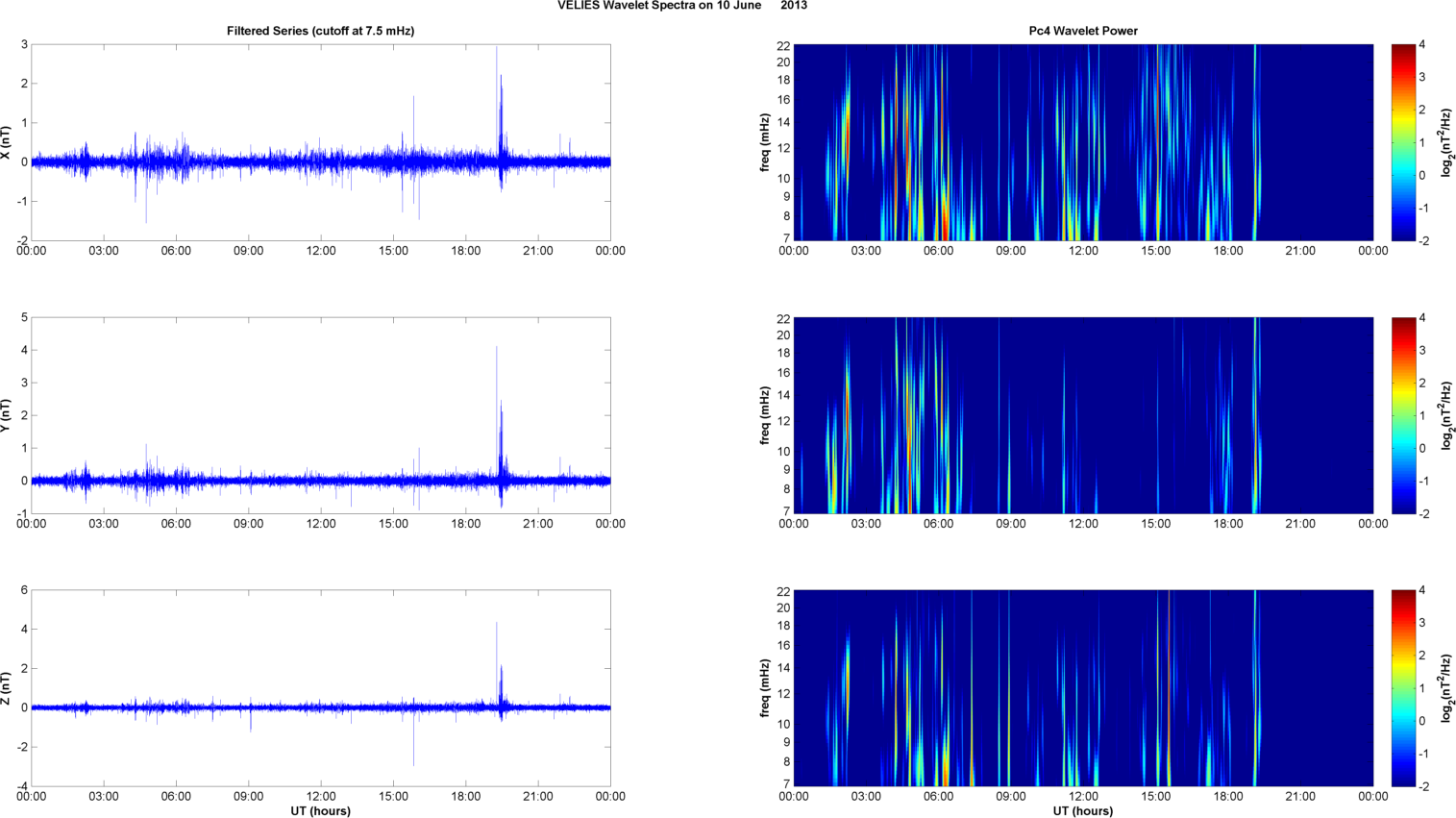Click the '10' frequency tick of the bottom spectrogram
The width and height of the screenshot is (1456, 818).
pos(783,725)
